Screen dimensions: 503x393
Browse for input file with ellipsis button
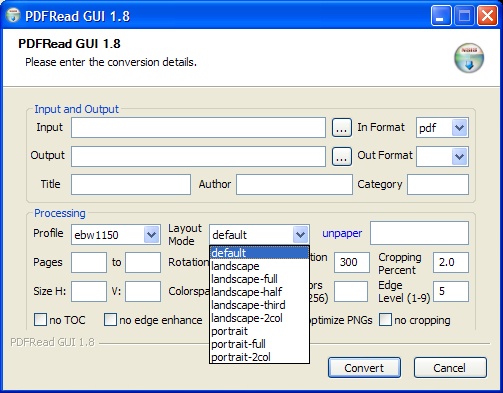[342, 128]
